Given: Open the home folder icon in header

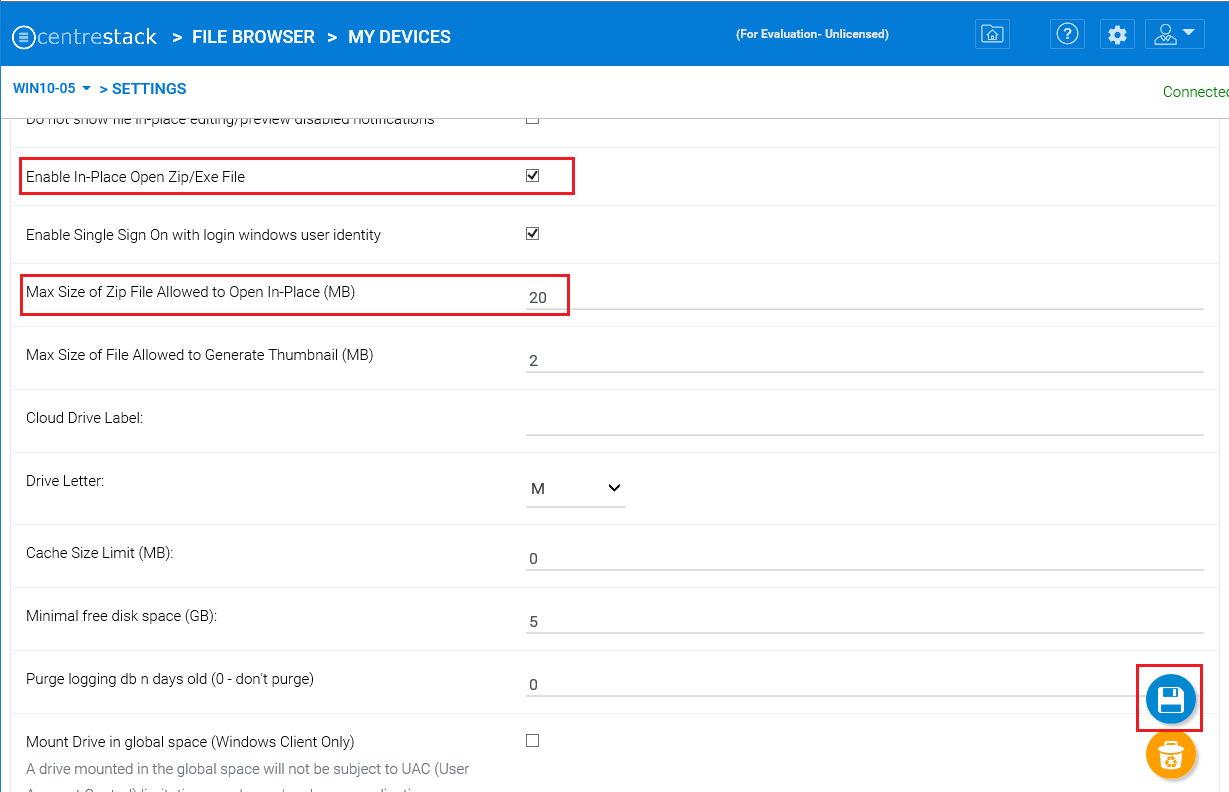Looking at the screenshot, I should point(992,34).
